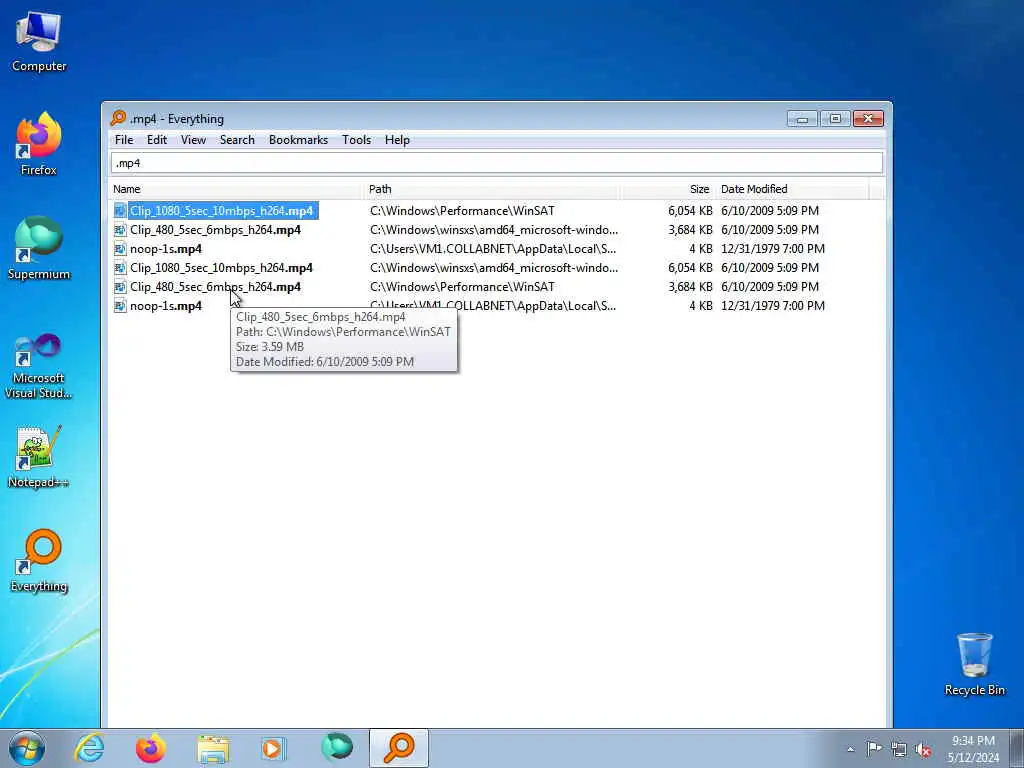
Task: Open the Edit menu
Action: coord(157,140)
